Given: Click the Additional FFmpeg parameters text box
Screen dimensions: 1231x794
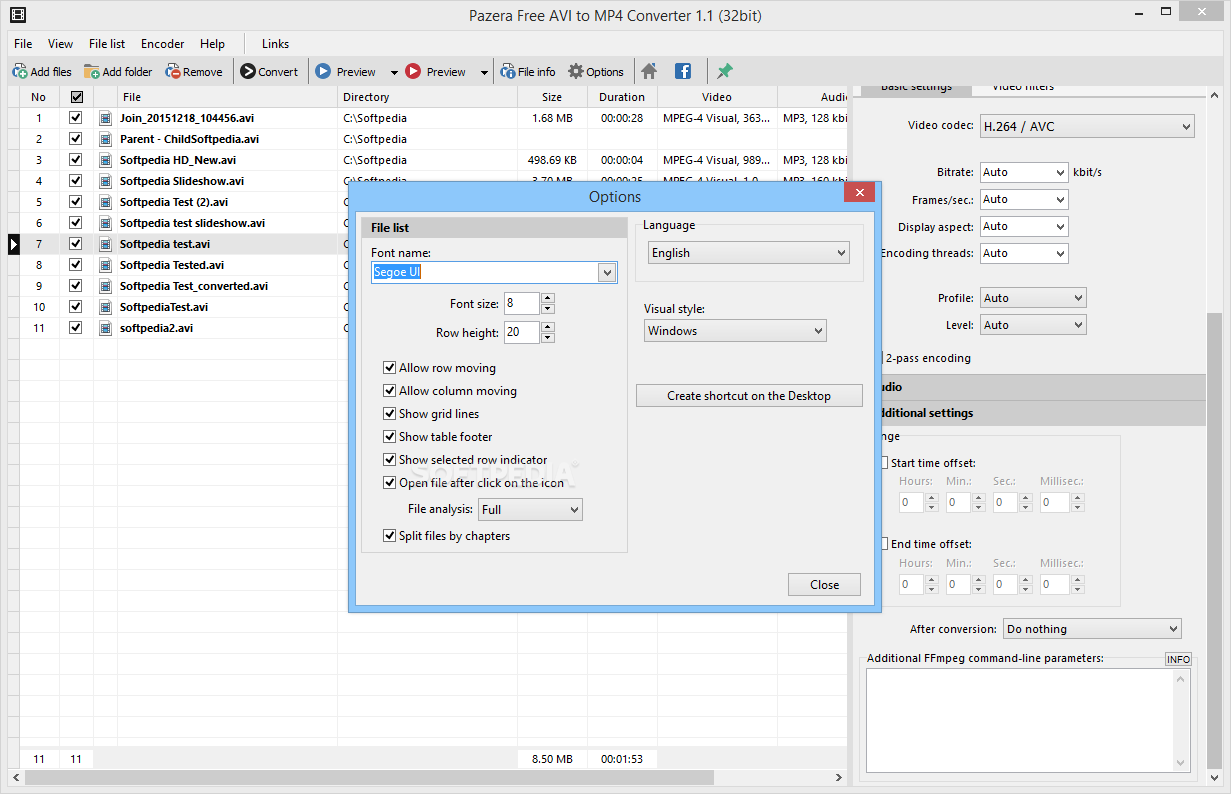Looking at the screenshot, I should pyautogui.click(x=1019, y=720).
